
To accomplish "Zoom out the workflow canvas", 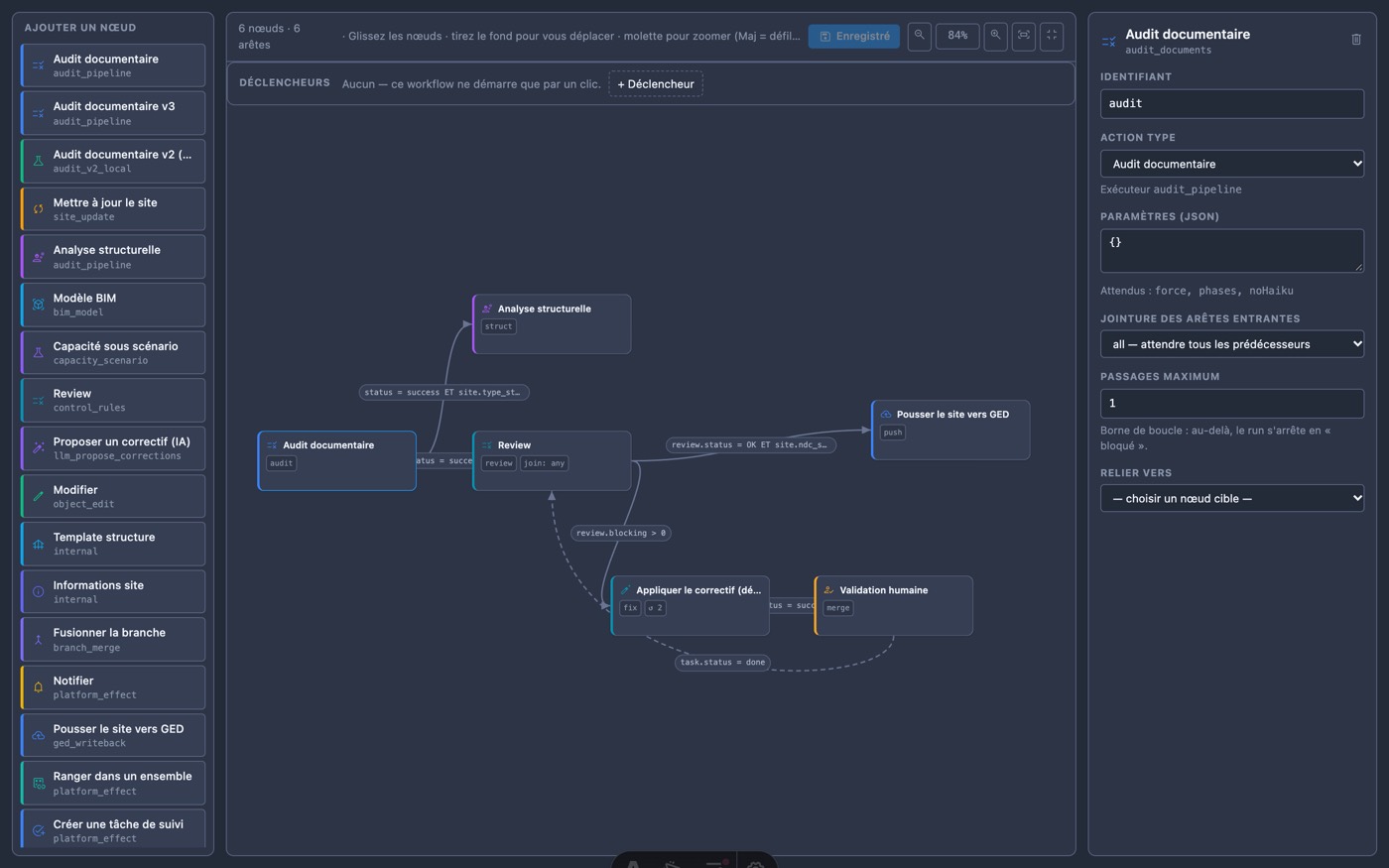I will (x=920, y=36).
